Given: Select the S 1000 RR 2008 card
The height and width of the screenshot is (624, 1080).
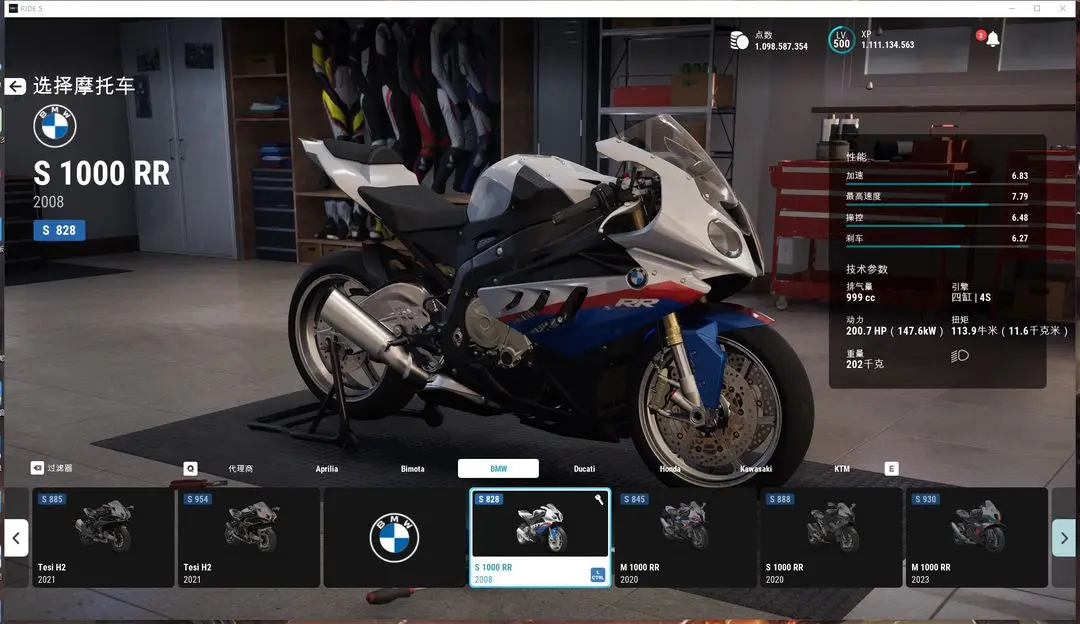Looking at the screenshot, I should coord(540,537).
